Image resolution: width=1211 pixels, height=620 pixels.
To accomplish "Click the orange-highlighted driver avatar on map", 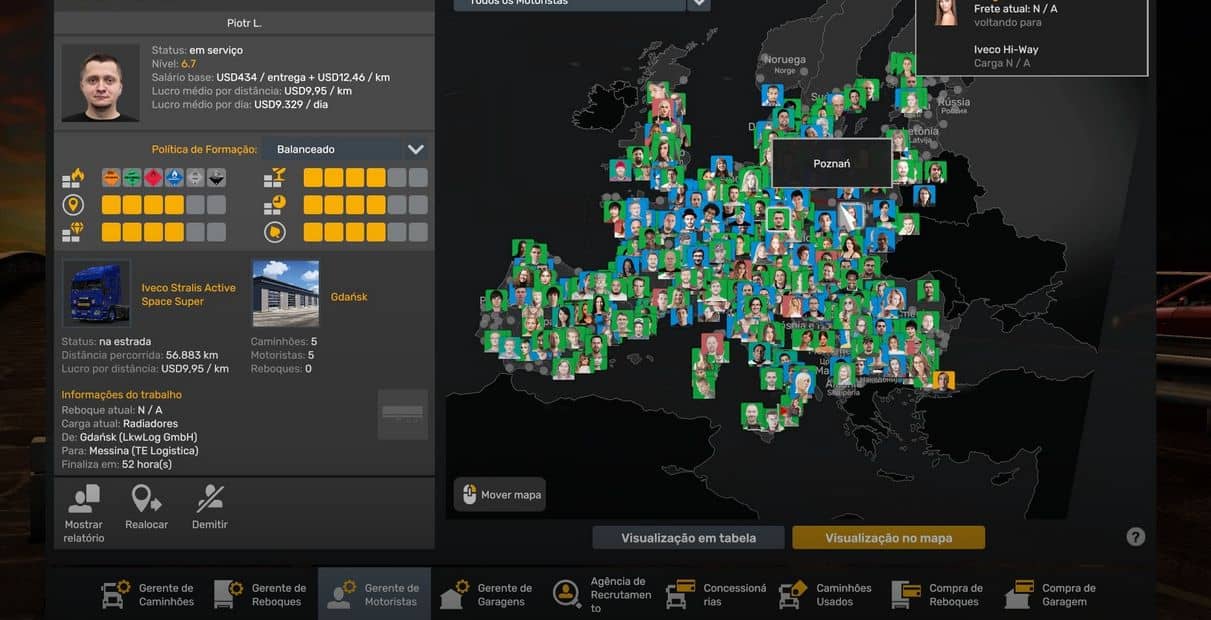I will tap(943, 380).
